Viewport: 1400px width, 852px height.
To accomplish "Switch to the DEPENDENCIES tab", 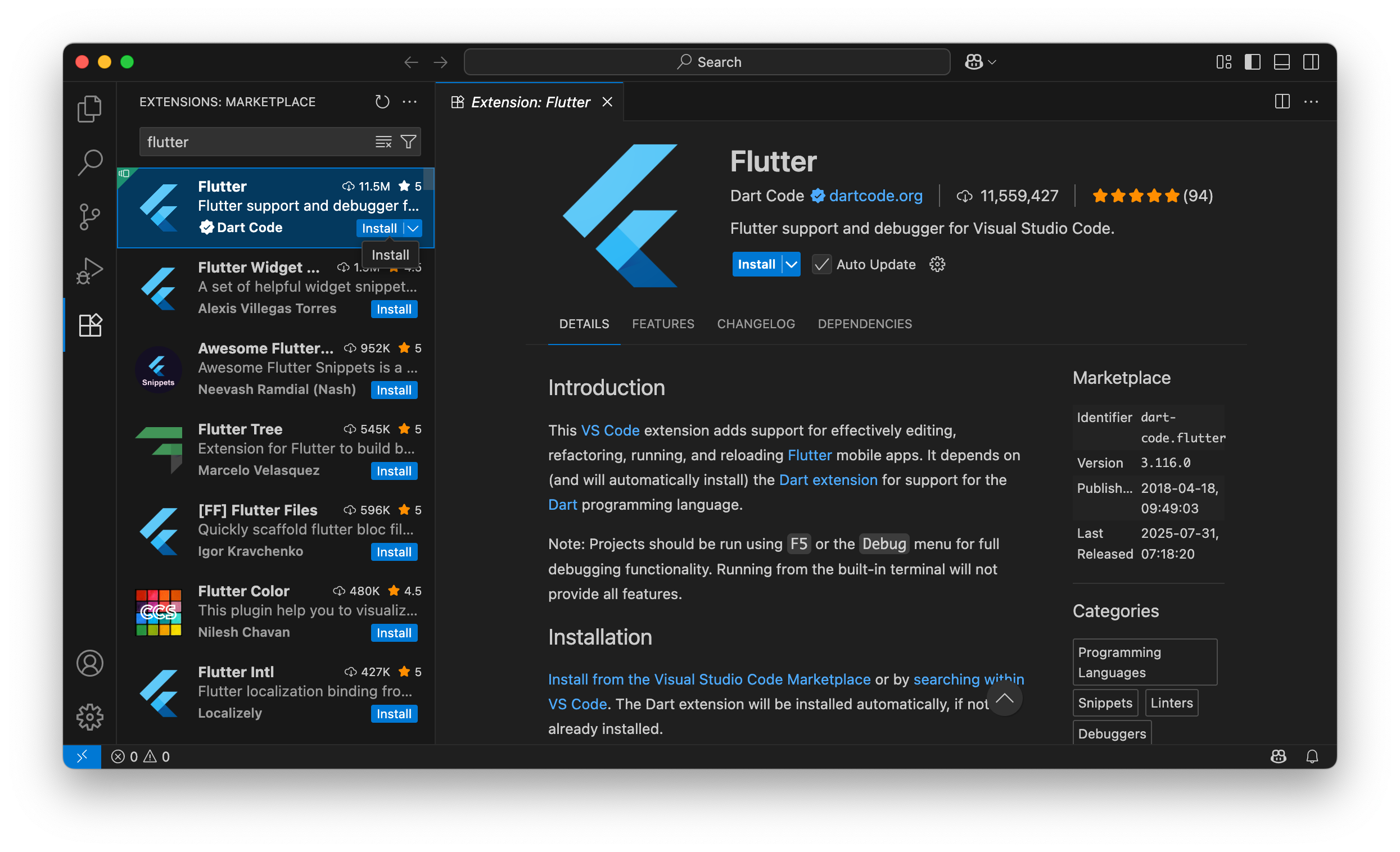I will click(x=865, y=324).
